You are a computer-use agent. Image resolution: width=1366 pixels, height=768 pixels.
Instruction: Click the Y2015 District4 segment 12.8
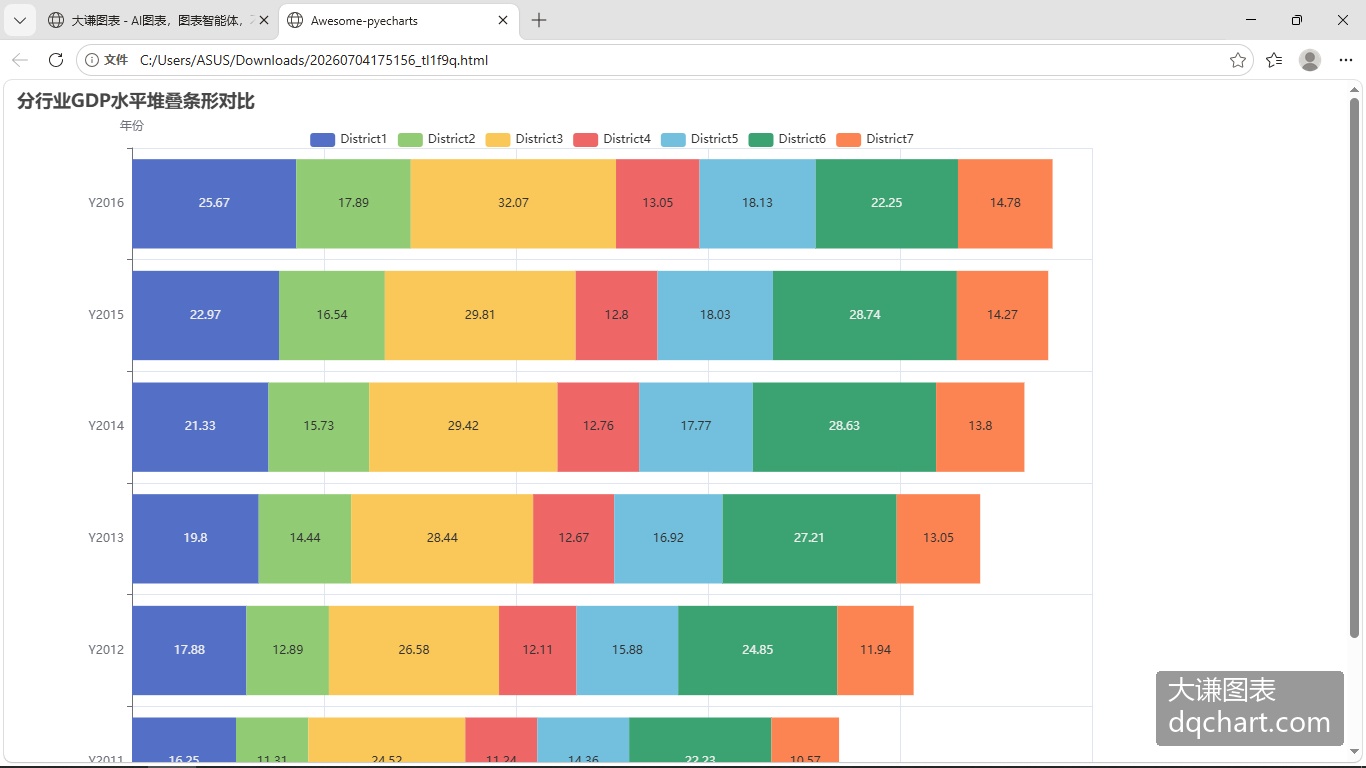point(617,315)
